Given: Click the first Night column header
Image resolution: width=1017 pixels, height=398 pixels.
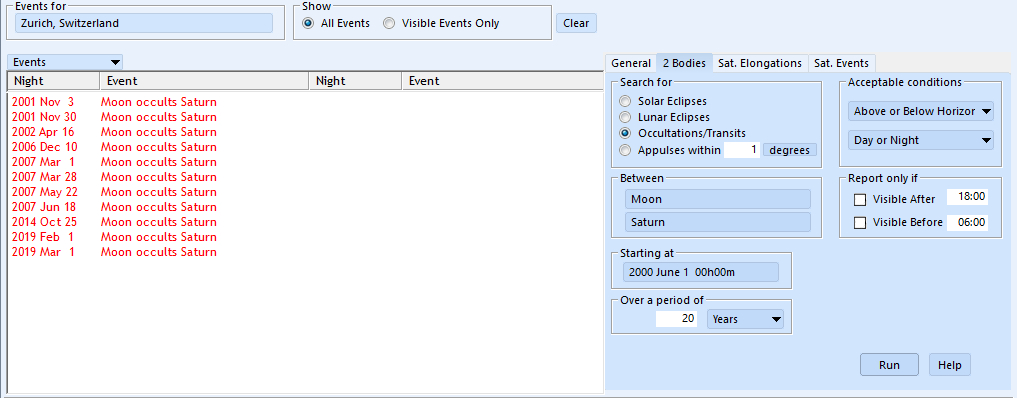Looking at the screenshot, I should 53,81.
